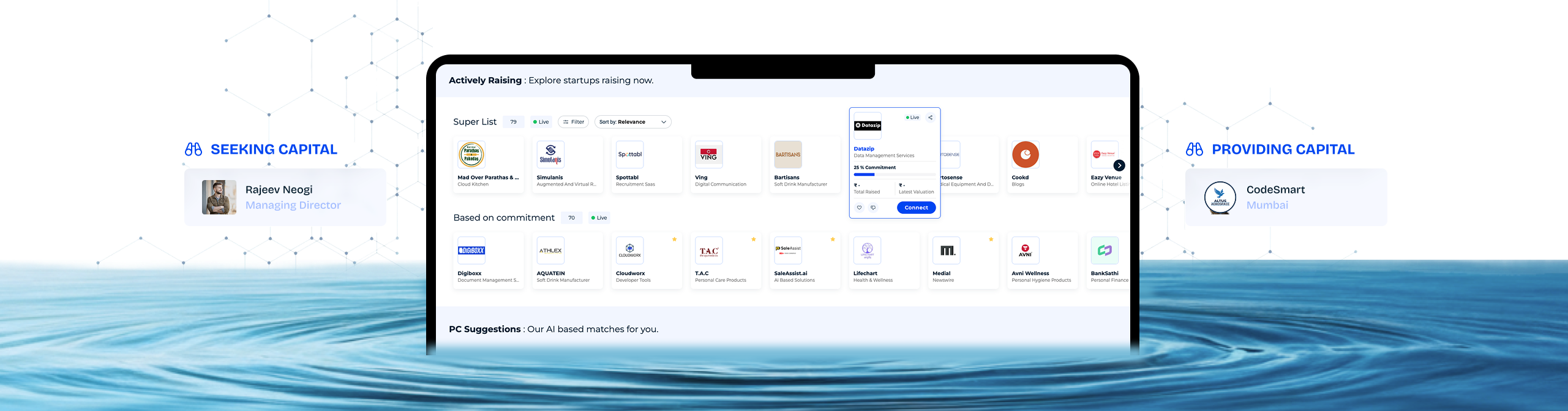
Task: Click the Connect button on Datazip card
Action: [x=916, y=208]
